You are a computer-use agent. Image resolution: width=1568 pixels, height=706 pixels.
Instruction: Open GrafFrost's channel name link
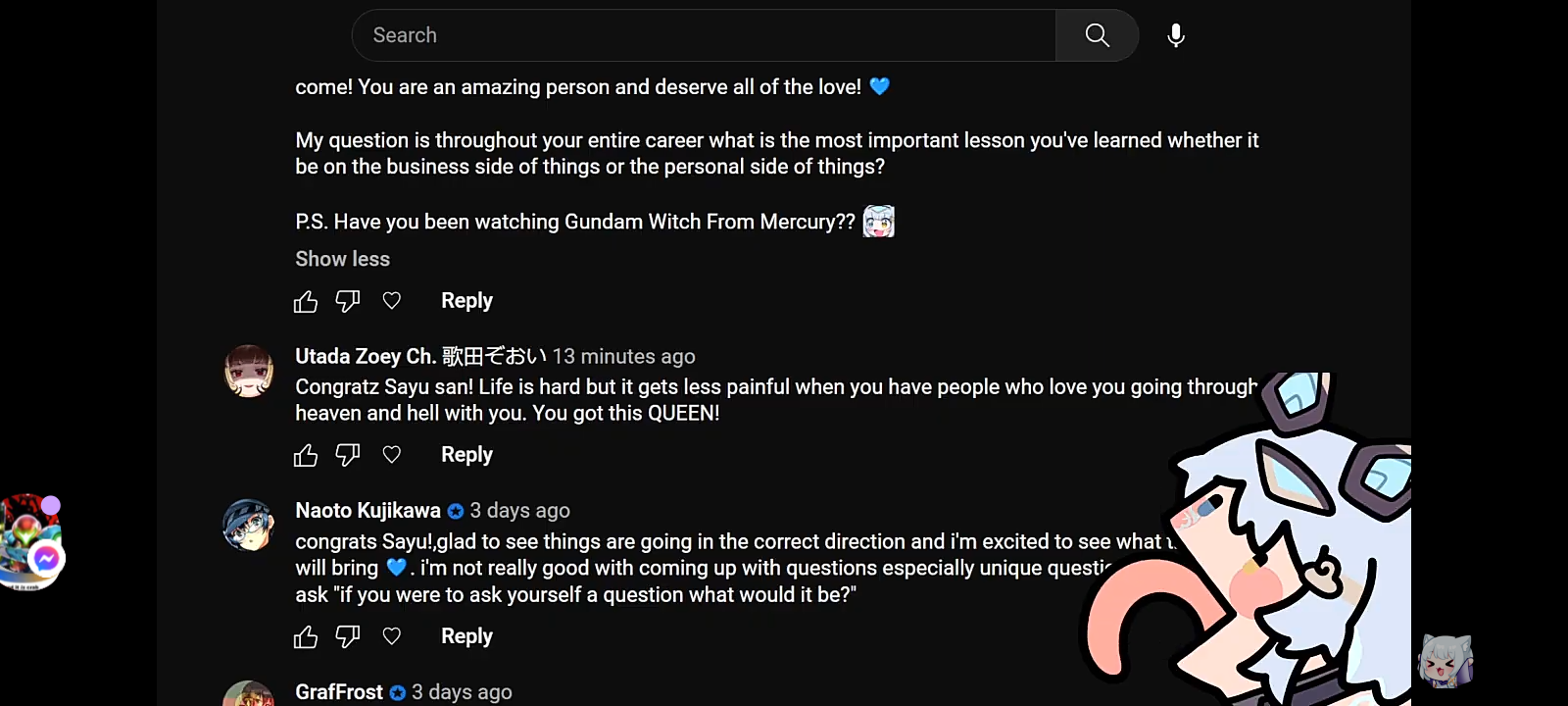click(339, 692)
